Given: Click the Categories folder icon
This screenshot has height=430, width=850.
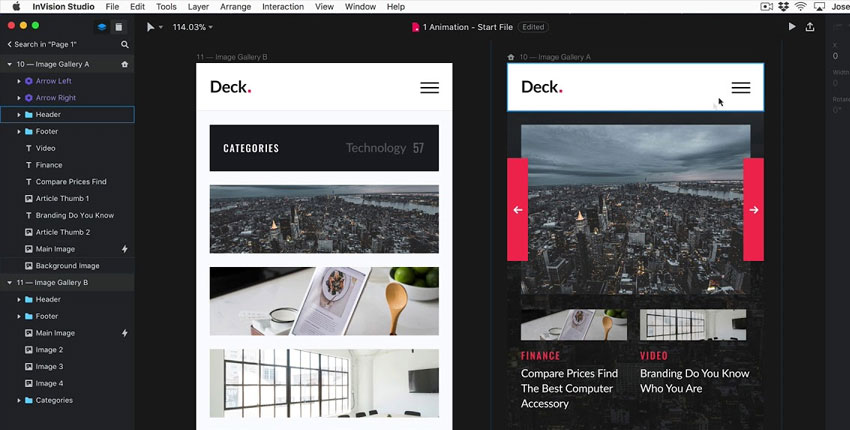Looking at the screenshot, I should click(29, 400).
